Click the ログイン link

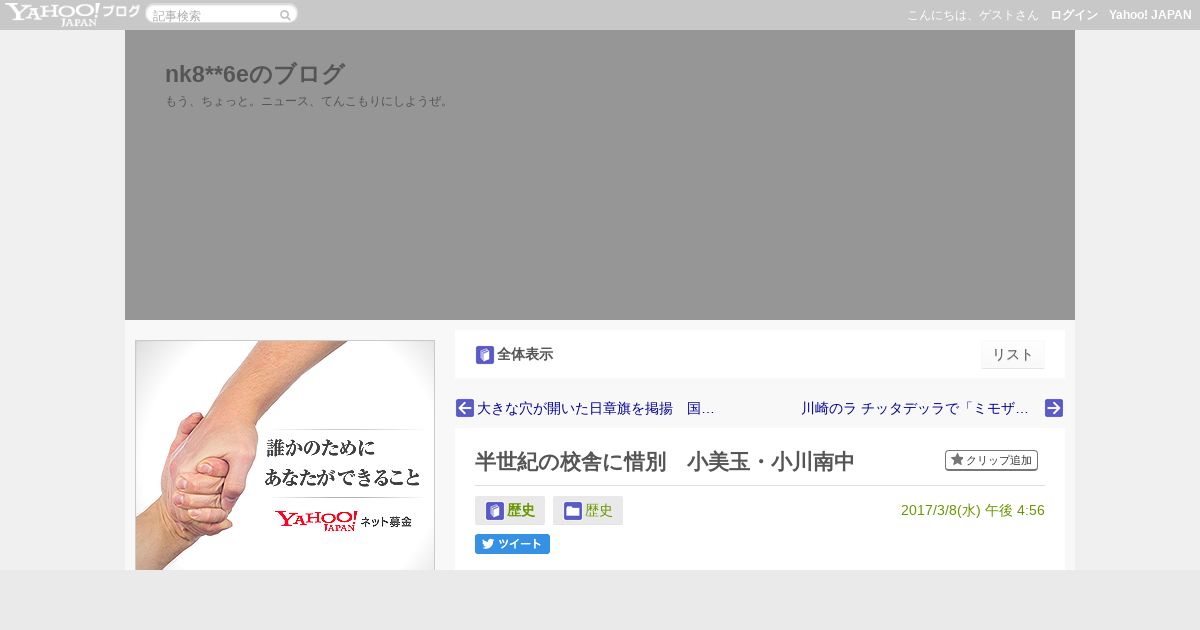tap(1074, 15)
